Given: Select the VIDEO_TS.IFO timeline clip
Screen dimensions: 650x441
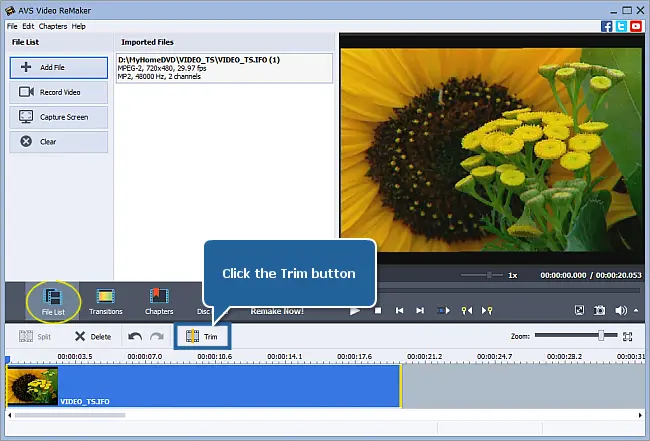Looking at the screenshot, I should (204, 386).
